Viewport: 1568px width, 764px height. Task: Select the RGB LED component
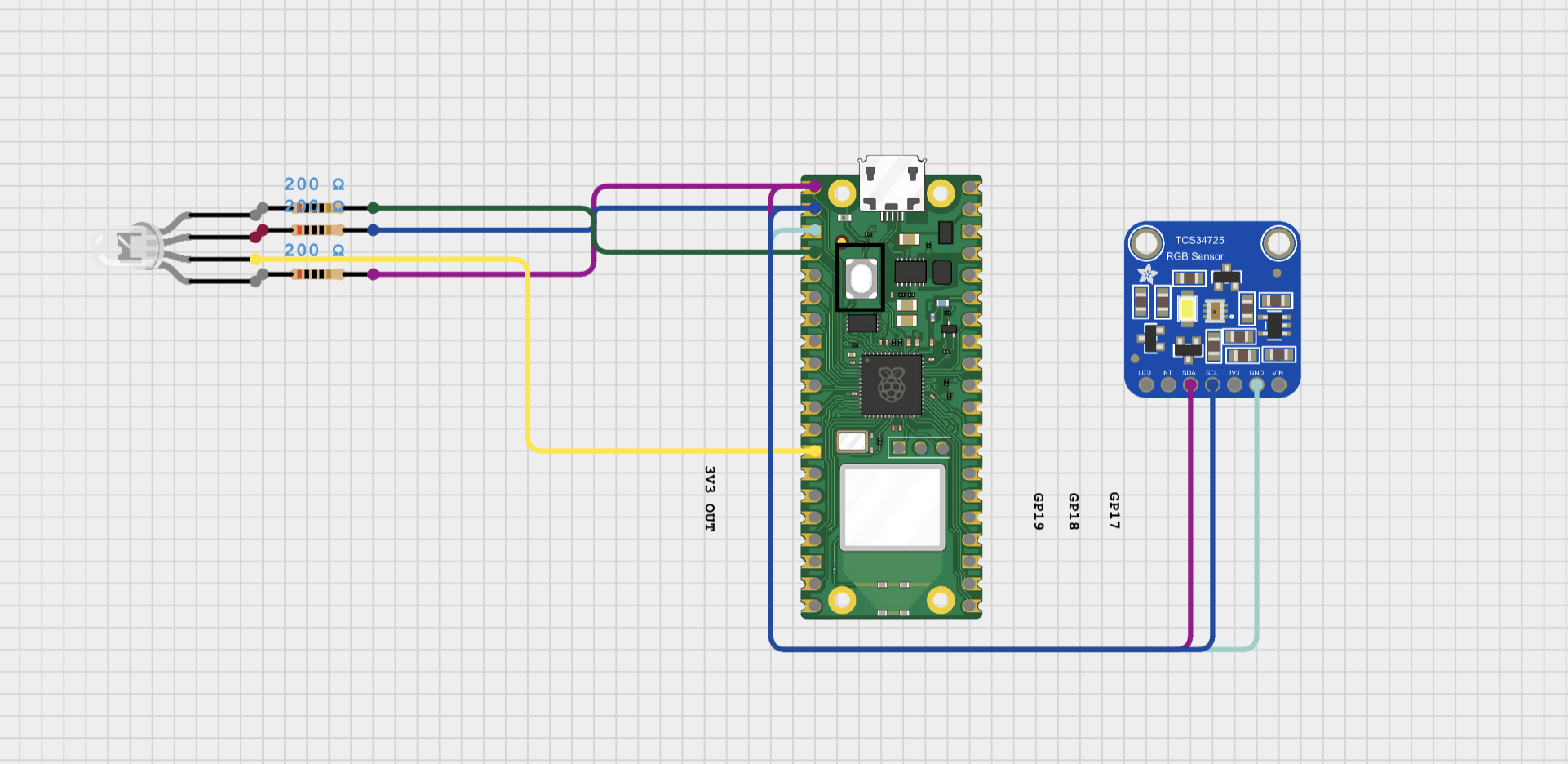pyautogui.click(x=129, y=247)
